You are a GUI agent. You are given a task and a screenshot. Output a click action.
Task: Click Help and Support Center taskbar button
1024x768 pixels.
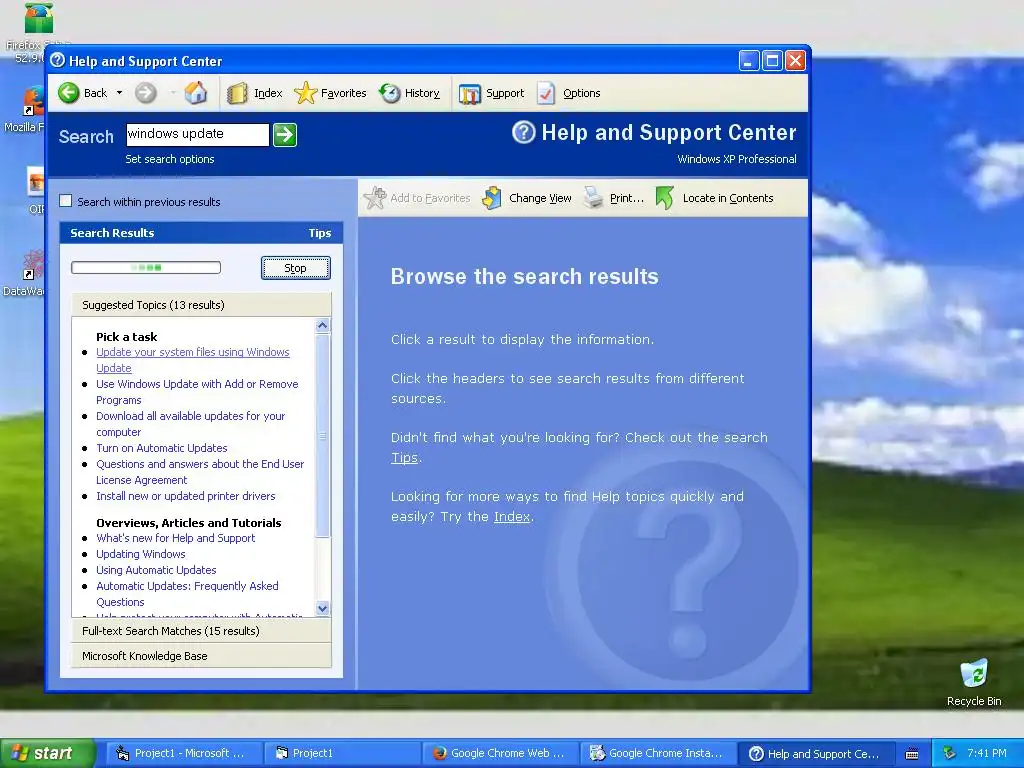click(x=816, y=753)
